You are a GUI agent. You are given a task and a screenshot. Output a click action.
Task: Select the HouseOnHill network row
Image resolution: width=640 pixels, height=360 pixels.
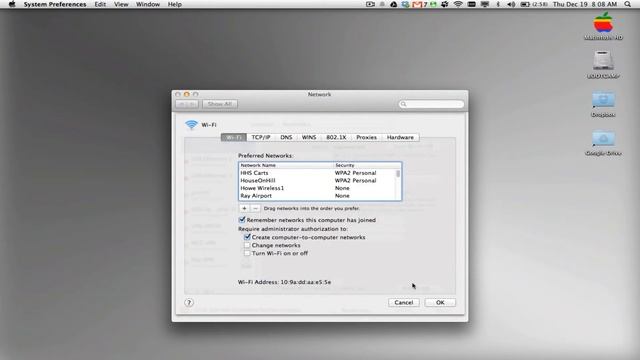pyautogui.click(x=317, y=180)
